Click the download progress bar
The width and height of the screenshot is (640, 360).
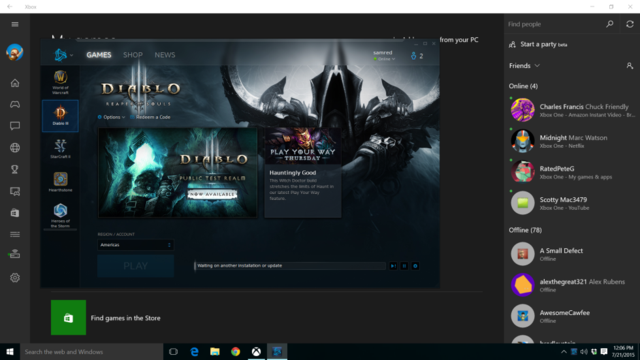click(x=290, y=266)
